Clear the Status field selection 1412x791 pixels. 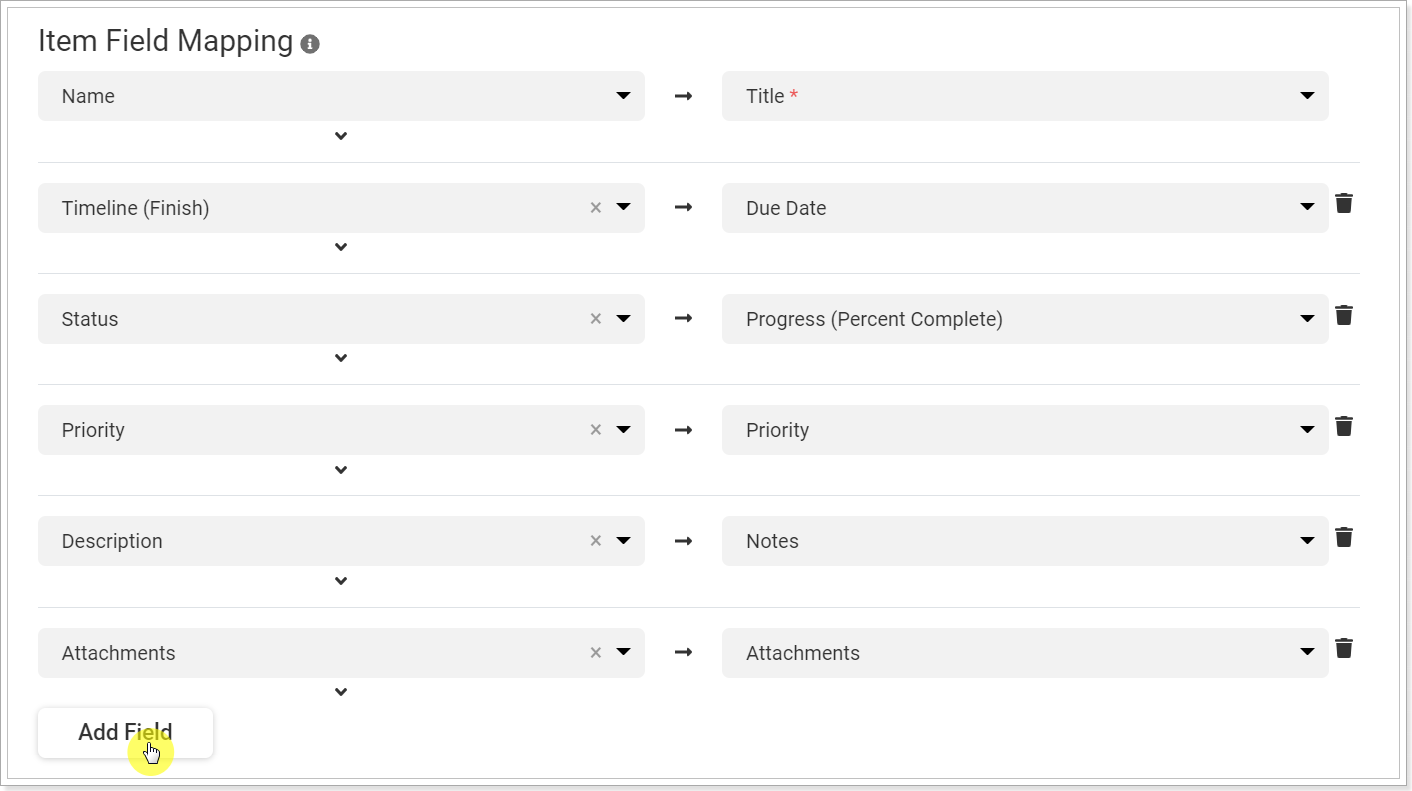click(x=595, y=318)
